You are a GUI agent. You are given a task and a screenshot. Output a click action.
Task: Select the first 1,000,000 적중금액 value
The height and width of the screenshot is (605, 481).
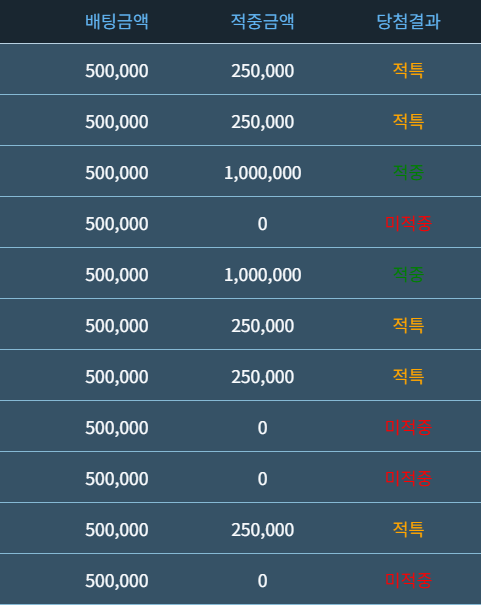[x=262, y=173]
